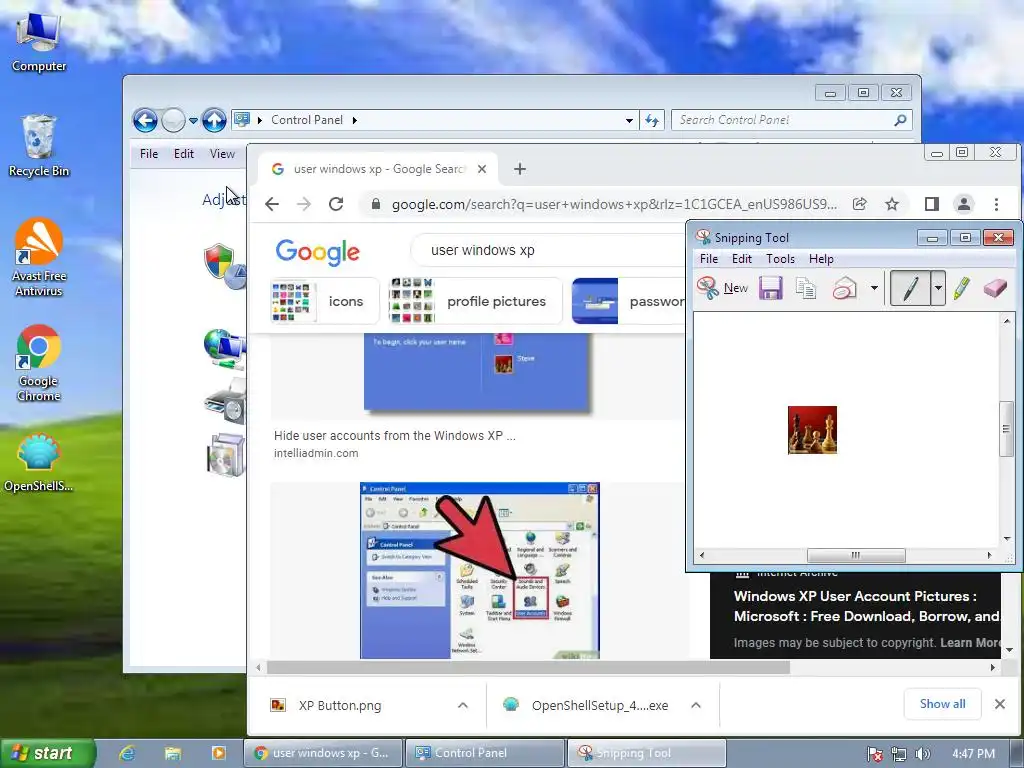The width and height of the screenshot is (1024, 768).
Task: Expand OpenShellSetup download options chevron
Action: (696, 705)
